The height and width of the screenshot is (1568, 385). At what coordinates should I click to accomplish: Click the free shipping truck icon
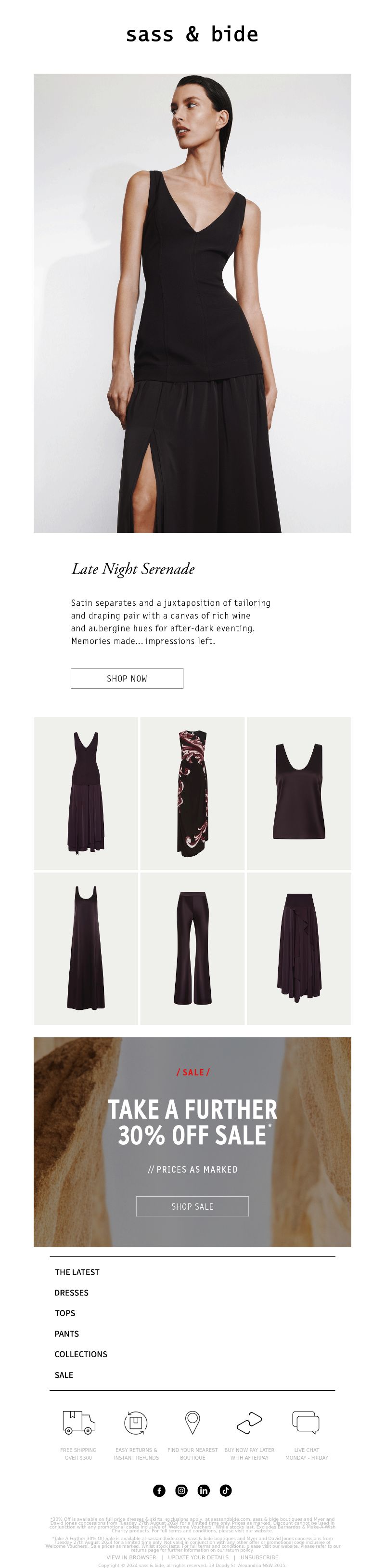pyautogui.click(x=79, y=1423)
